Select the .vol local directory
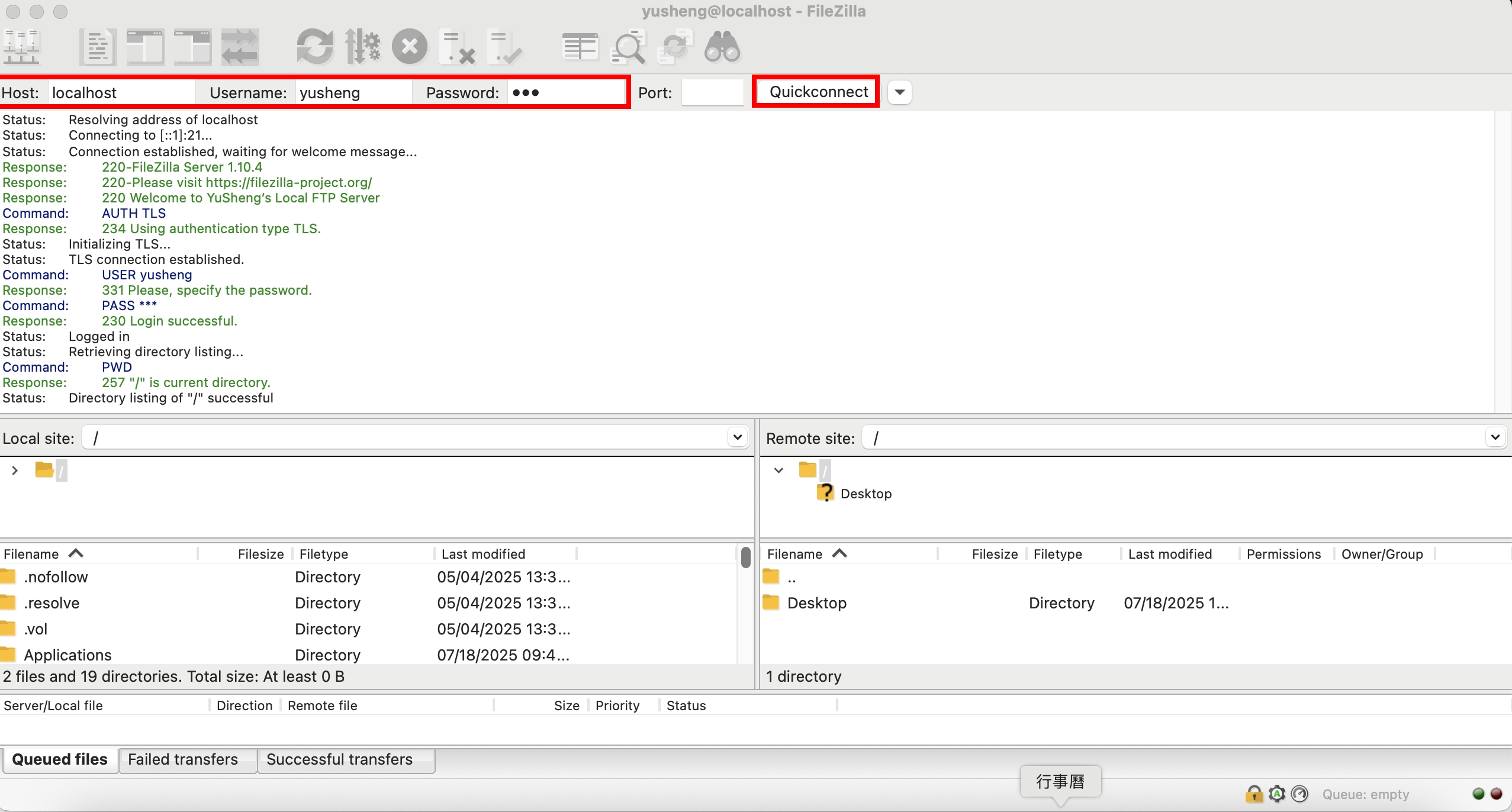1512x812 pixels. (x=368, y=629)
